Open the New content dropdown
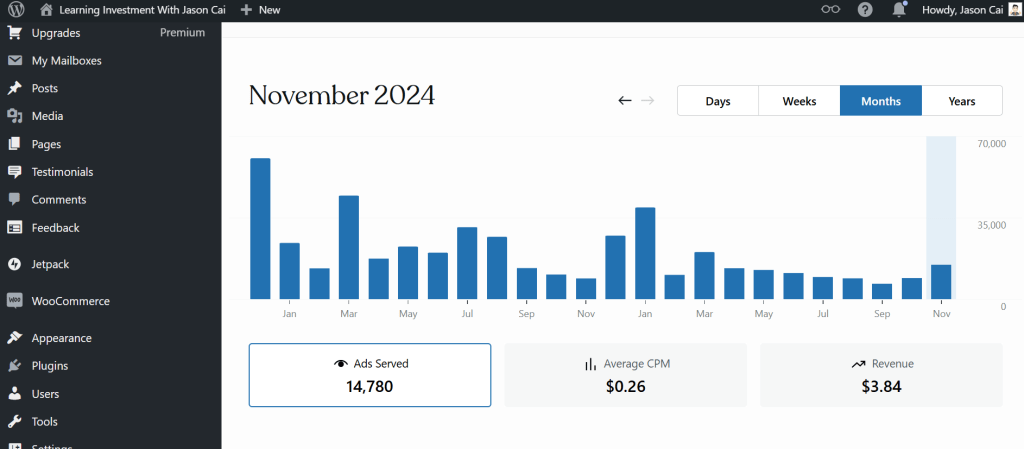The image size is (1024, 449). click(x=261, y=9)
